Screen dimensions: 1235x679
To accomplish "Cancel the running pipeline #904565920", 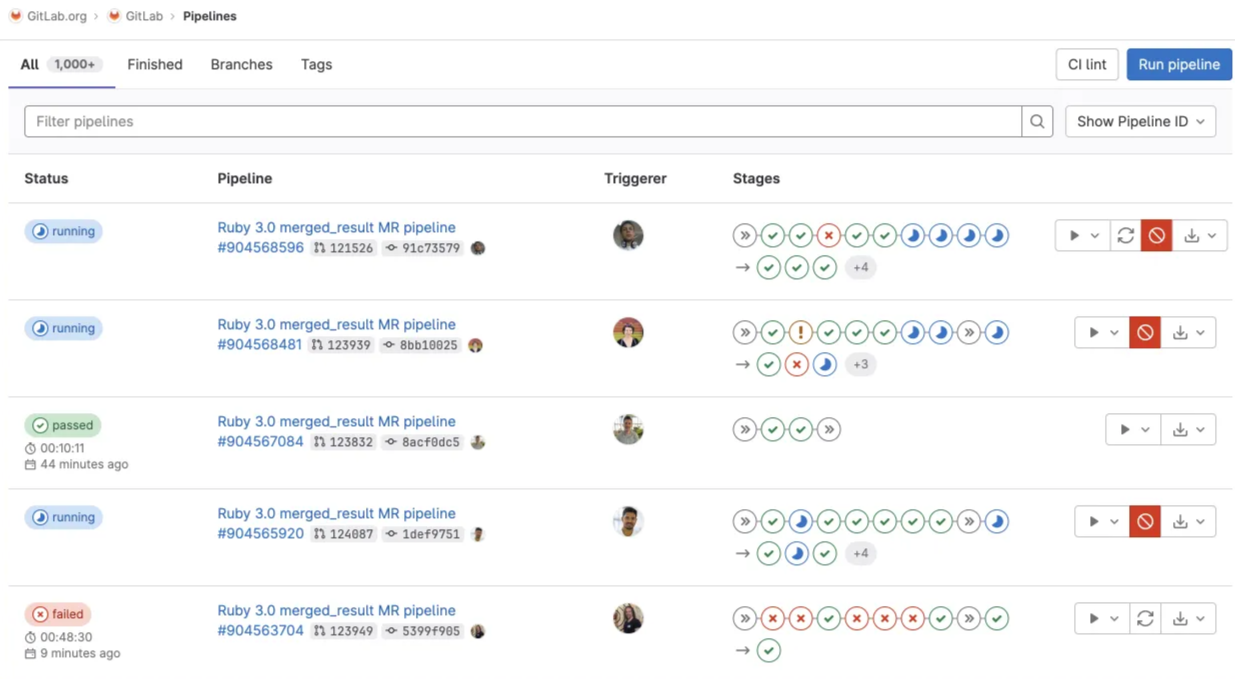I will tap(1144, 520).
